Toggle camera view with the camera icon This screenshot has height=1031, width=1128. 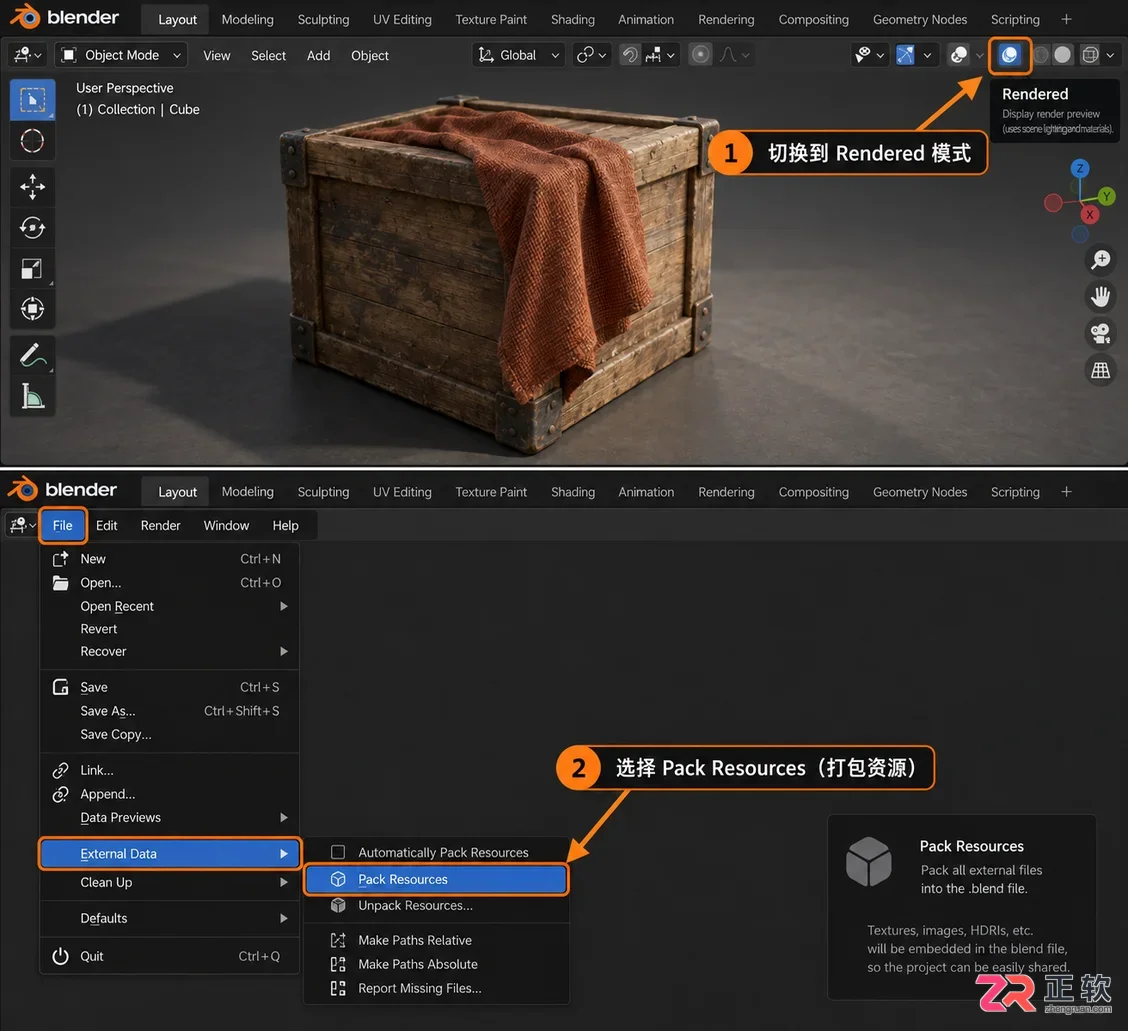pyautogui.click(x=1101, y=333)
